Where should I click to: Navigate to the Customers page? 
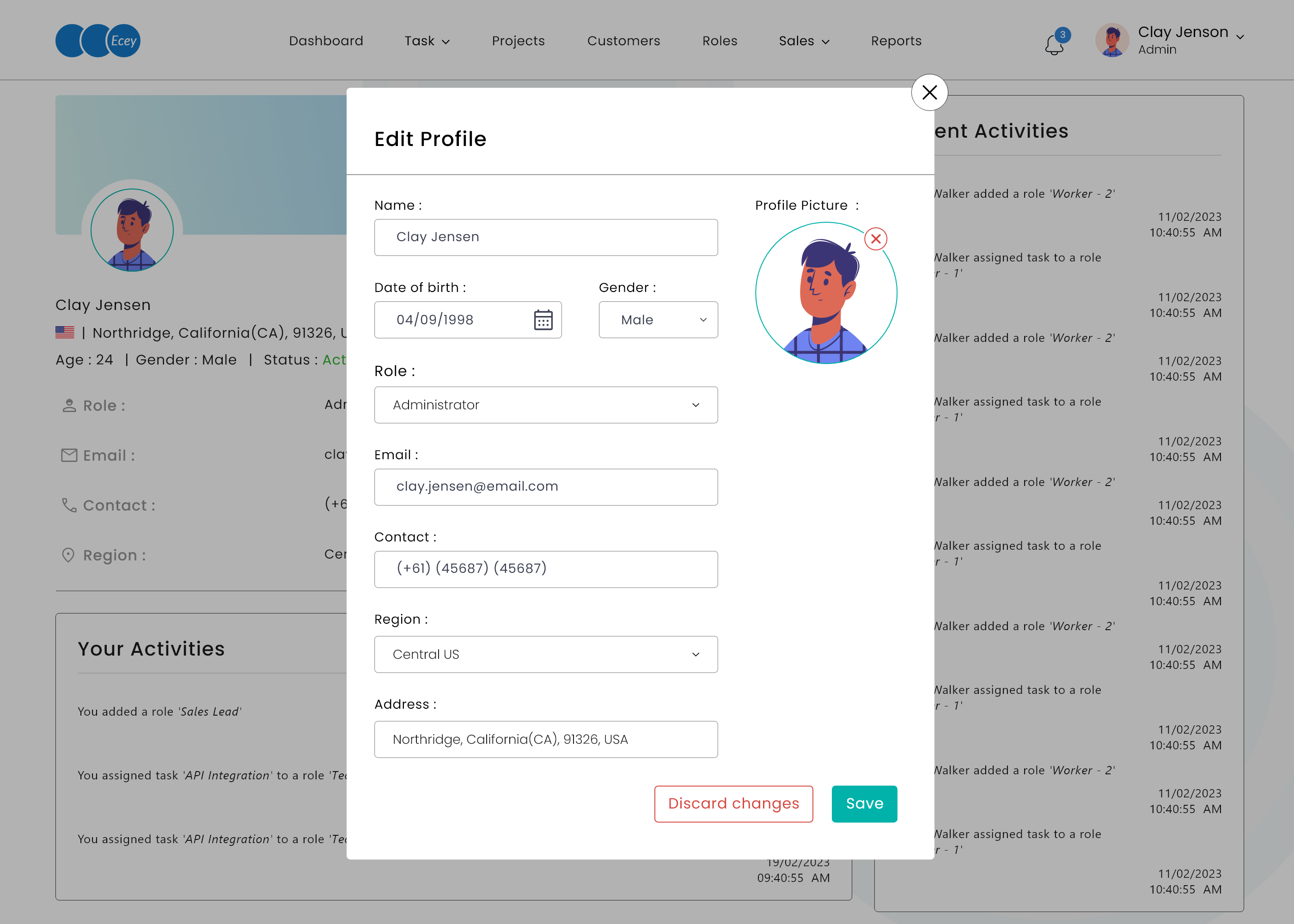pos(624,40)
